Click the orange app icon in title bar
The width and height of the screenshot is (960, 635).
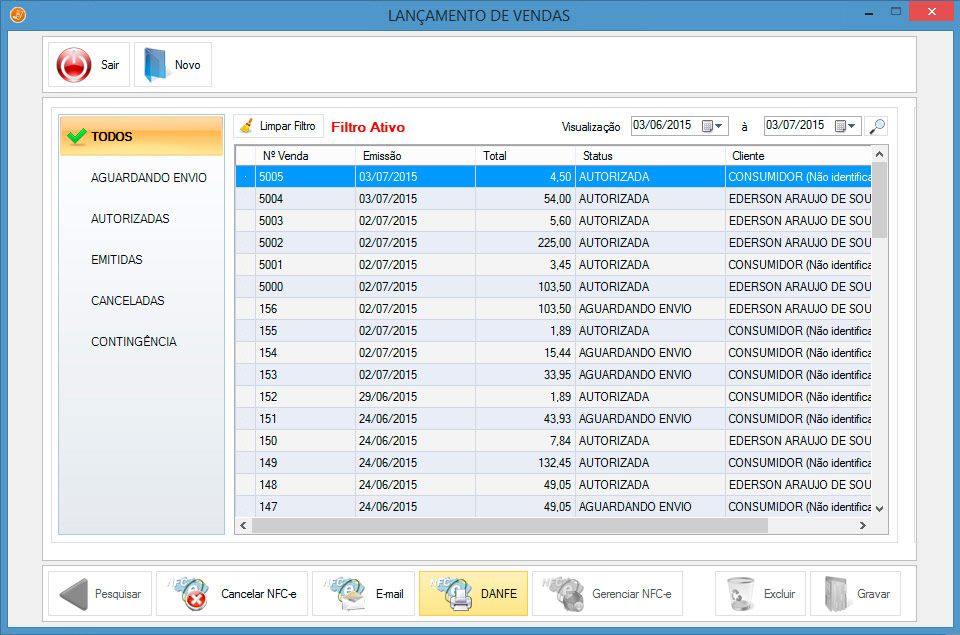18,14
